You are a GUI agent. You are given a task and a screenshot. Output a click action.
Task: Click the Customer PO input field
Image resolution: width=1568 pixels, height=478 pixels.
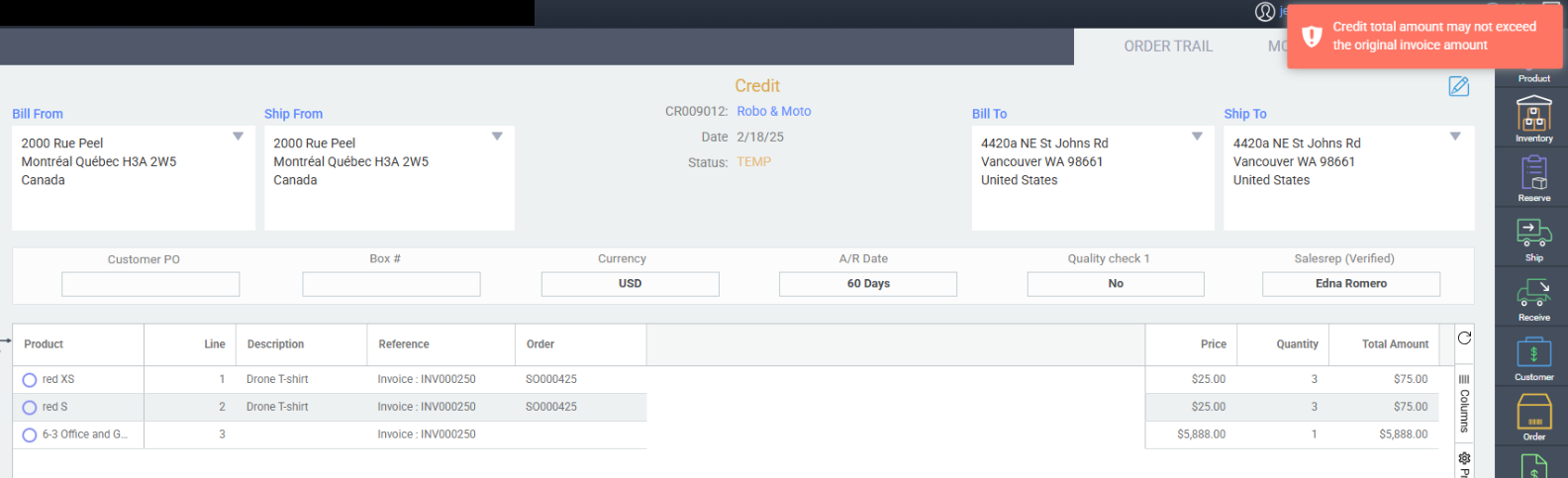[x=150, y=284]
